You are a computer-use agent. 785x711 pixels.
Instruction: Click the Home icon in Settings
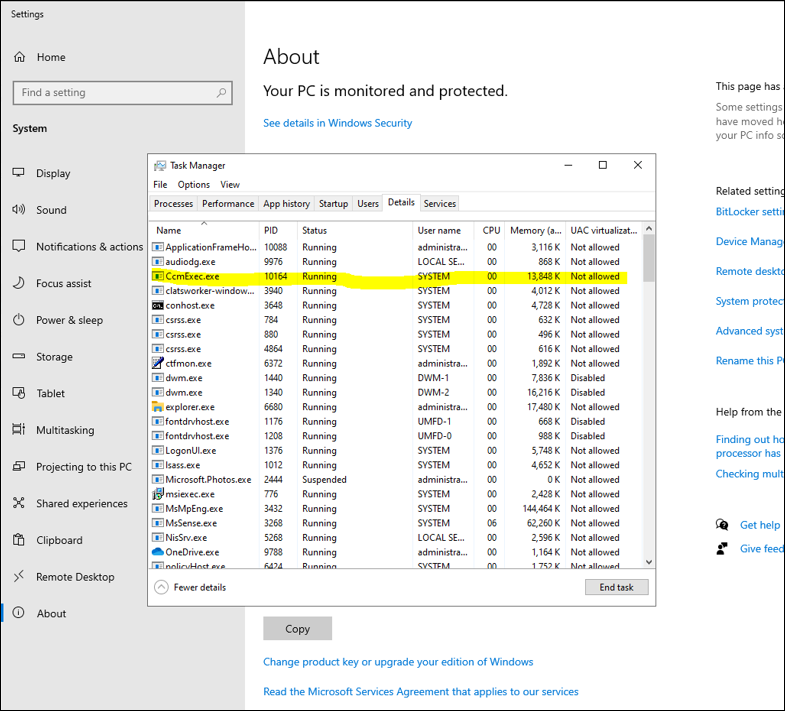[x=20, y=57]
